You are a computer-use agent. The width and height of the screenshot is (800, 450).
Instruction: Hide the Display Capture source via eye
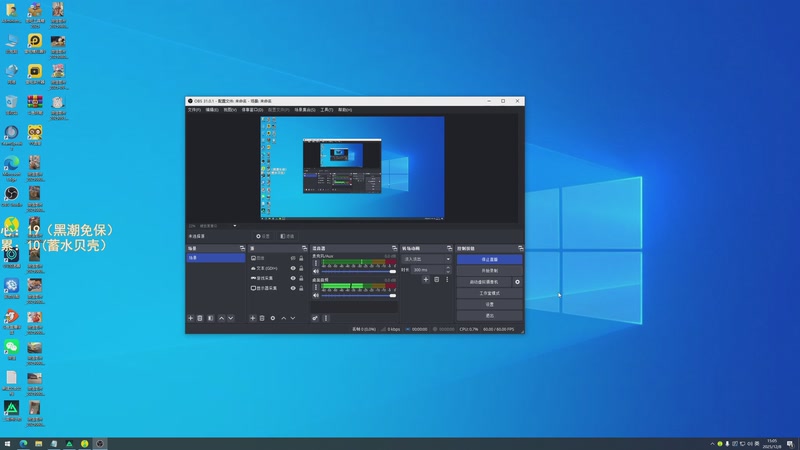tap(293, 288)
